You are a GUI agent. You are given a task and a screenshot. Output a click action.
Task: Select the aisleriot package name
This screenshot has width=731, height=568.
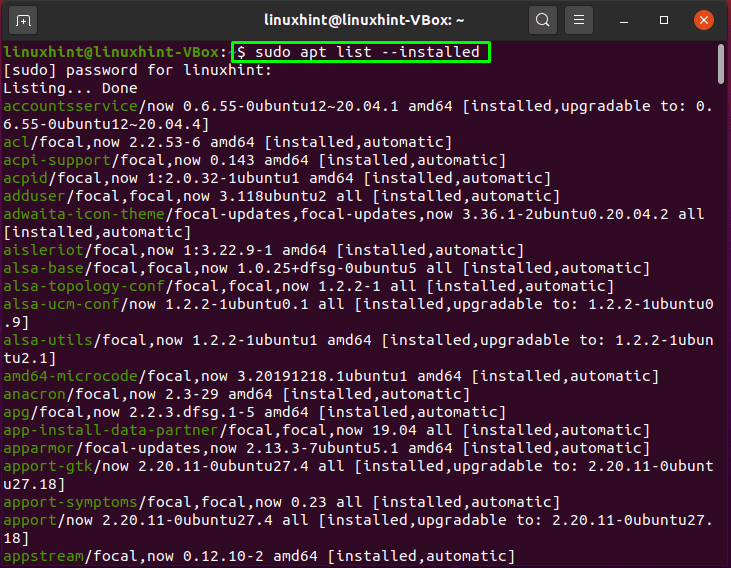click(x=43, y=250)
